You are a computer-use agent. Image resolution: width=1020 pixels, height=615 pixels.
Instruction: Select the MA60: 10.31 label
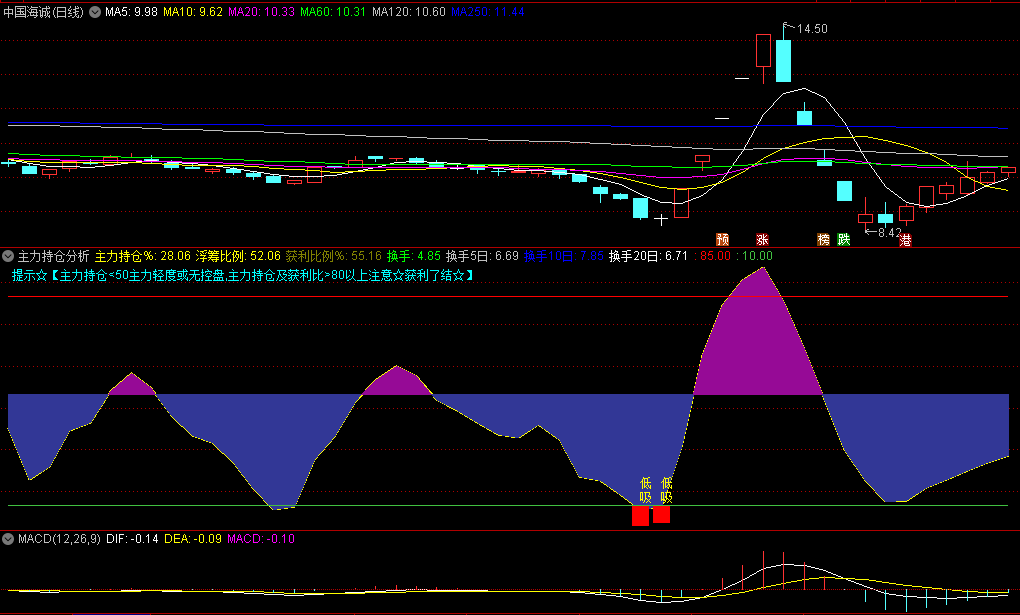point(333,12)
